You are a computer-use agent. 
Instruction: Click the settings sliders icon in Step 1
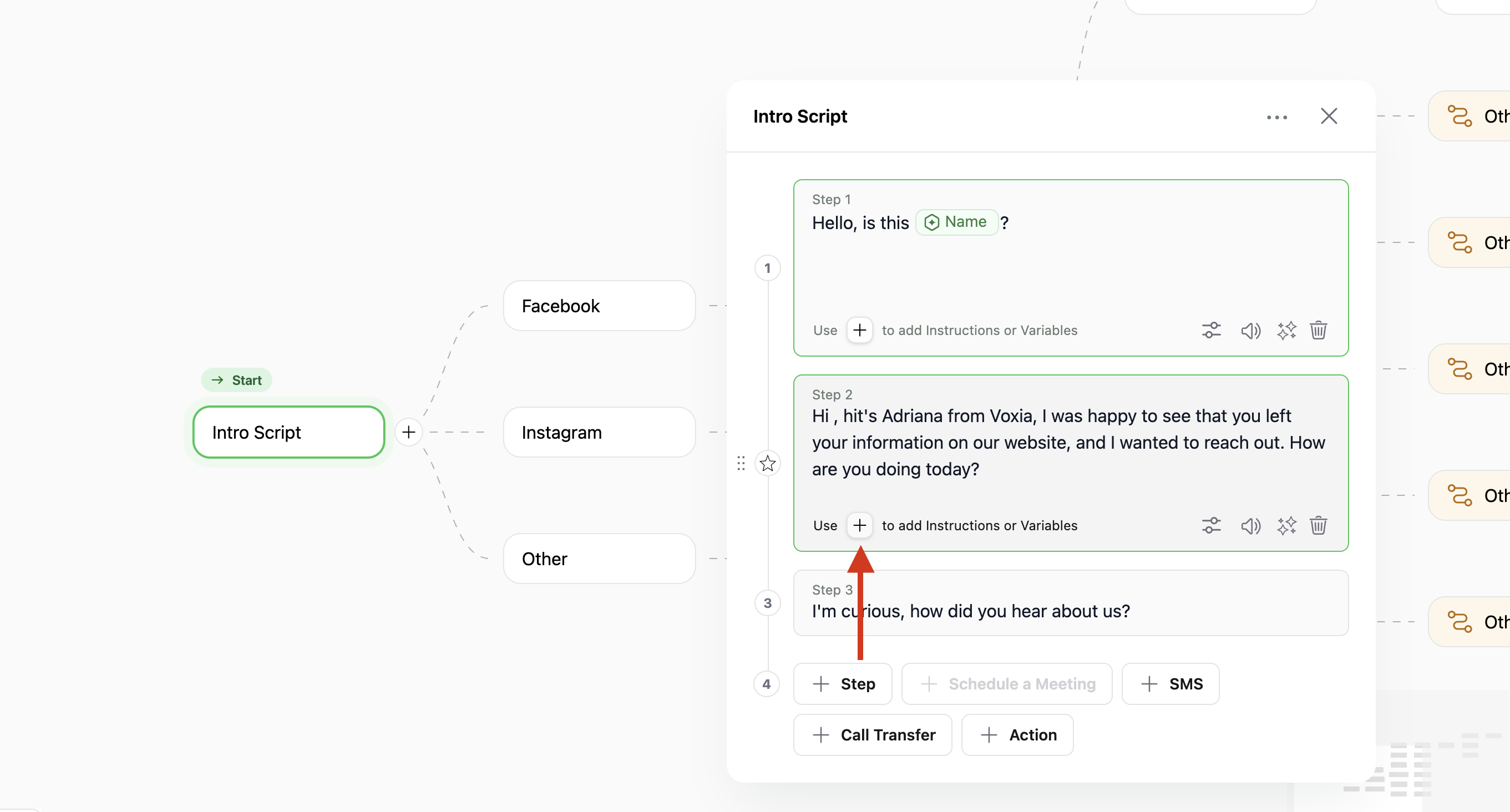pyautogui.click(x=1211, y=330)
